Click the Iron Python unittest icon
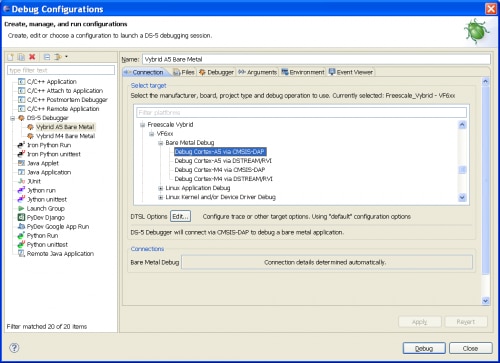Image resolution: width=500 pixels, height=363 pixels. [21, 154]
